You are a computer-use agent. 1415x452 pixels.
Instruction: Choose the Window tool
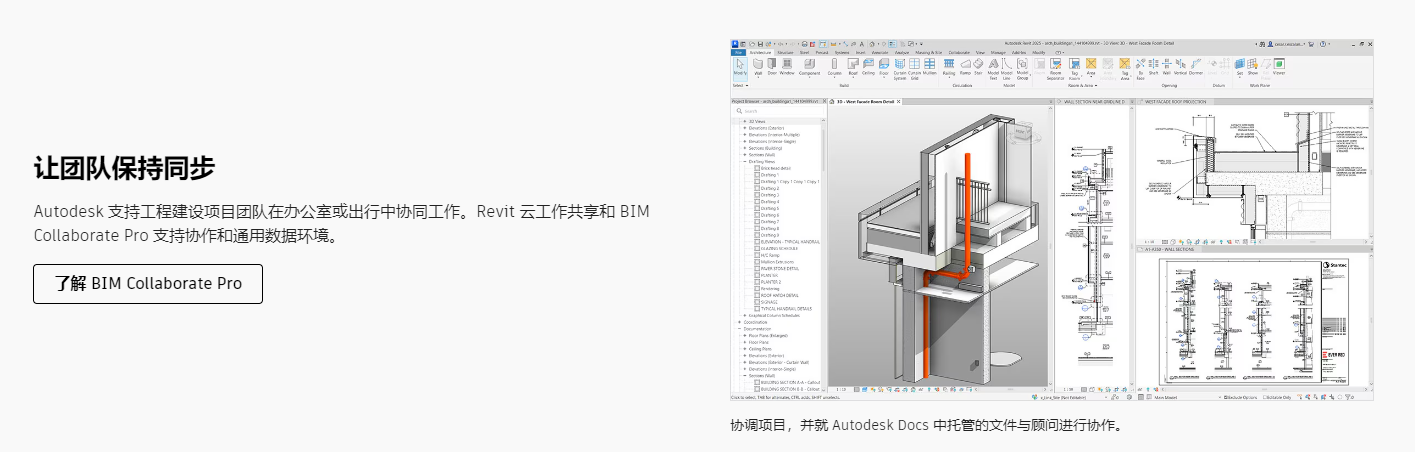787,66
